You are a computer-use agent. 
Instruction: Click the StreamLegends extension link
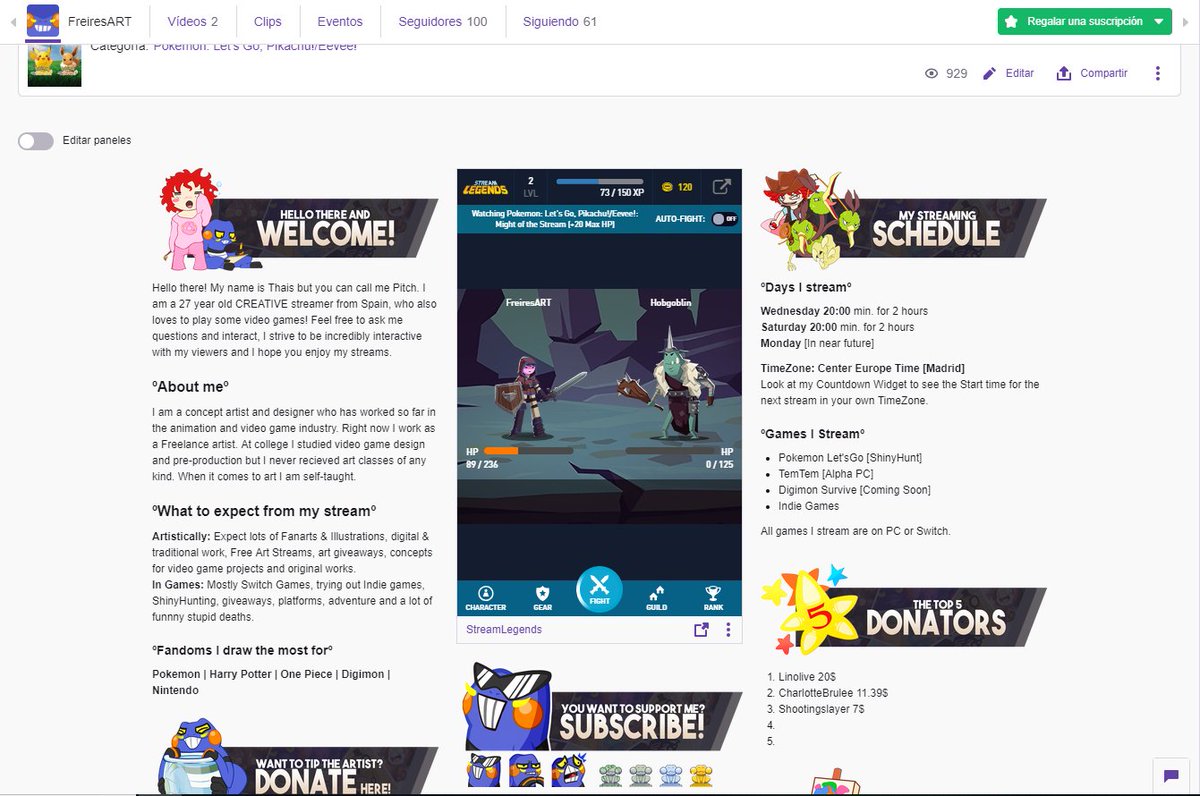coord(504,630)
